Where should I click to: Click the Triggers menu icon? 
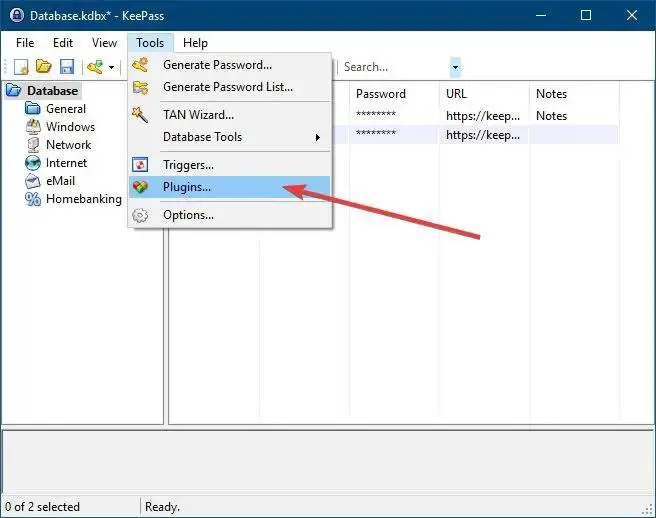(x=140, y=165)
